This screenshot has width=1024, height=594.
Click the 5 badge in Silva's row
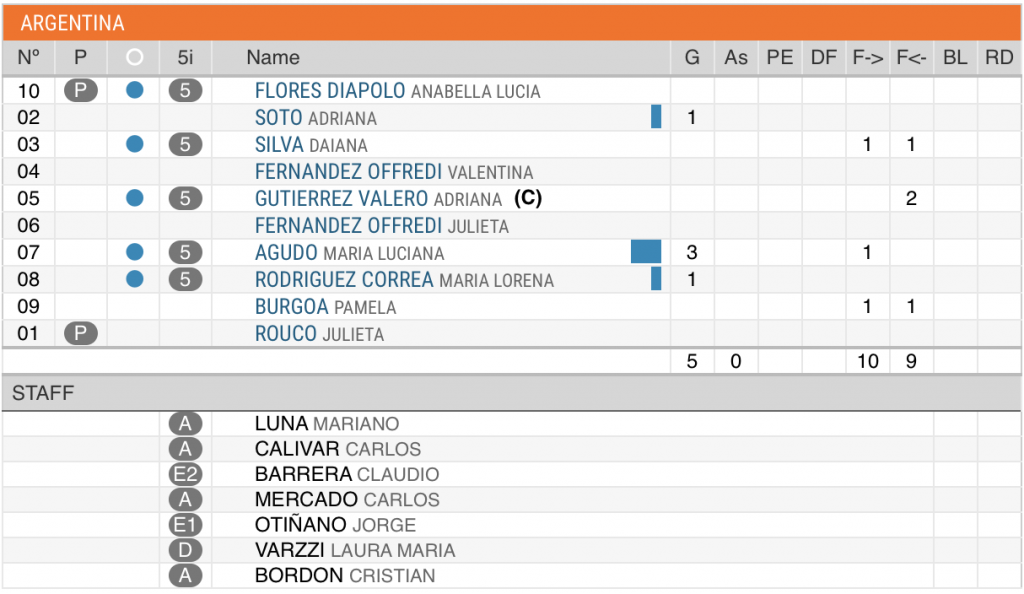(185, 144)
